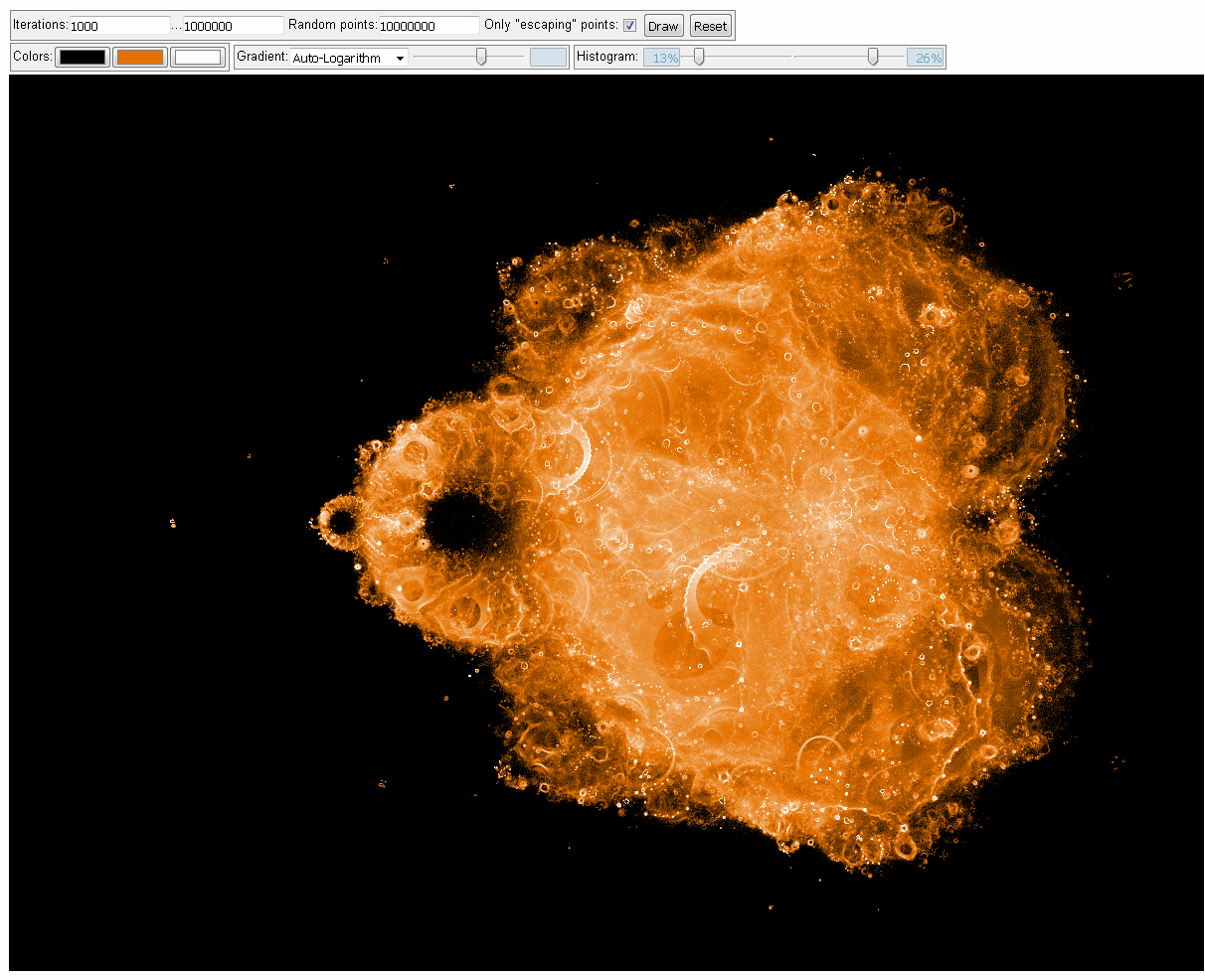Choose the white color swatch
Image resolution: width=1205 pixels, height=980 pixels.
[x=198, y=58]
